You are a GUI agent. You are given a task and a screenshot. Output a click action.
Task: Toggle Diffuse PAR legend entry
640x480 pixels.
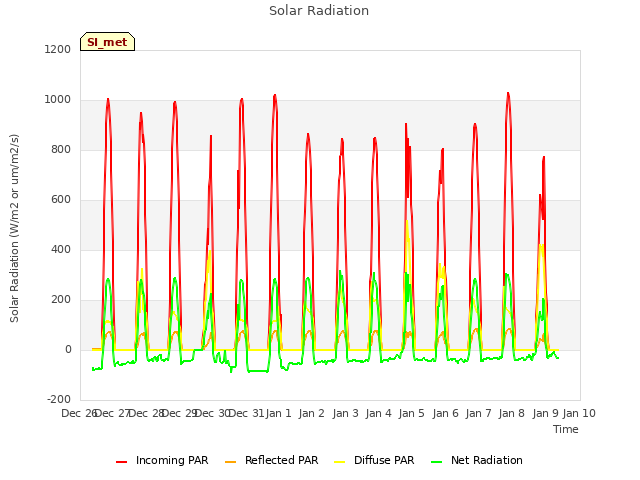[x=374, y=460]
